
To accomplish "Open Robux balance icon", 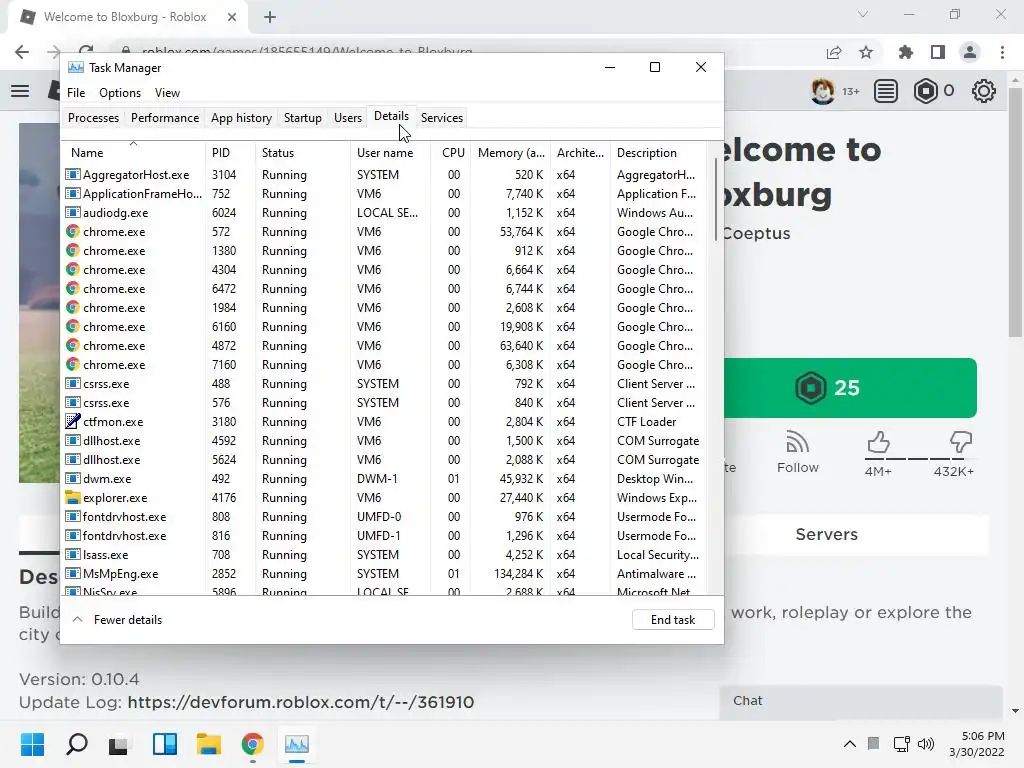I will coord(926,91).
